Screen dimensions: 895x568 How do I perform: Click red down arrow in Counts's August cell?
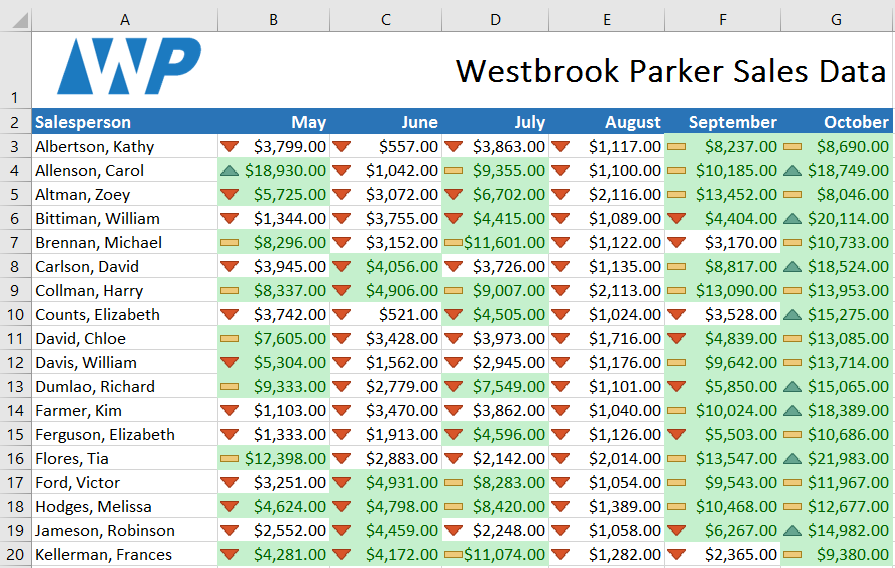pos(560,315)
